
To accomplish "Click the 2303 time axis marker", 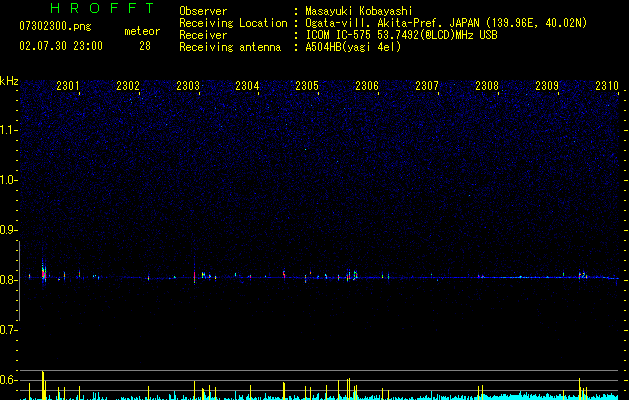I will pos(188,86).
